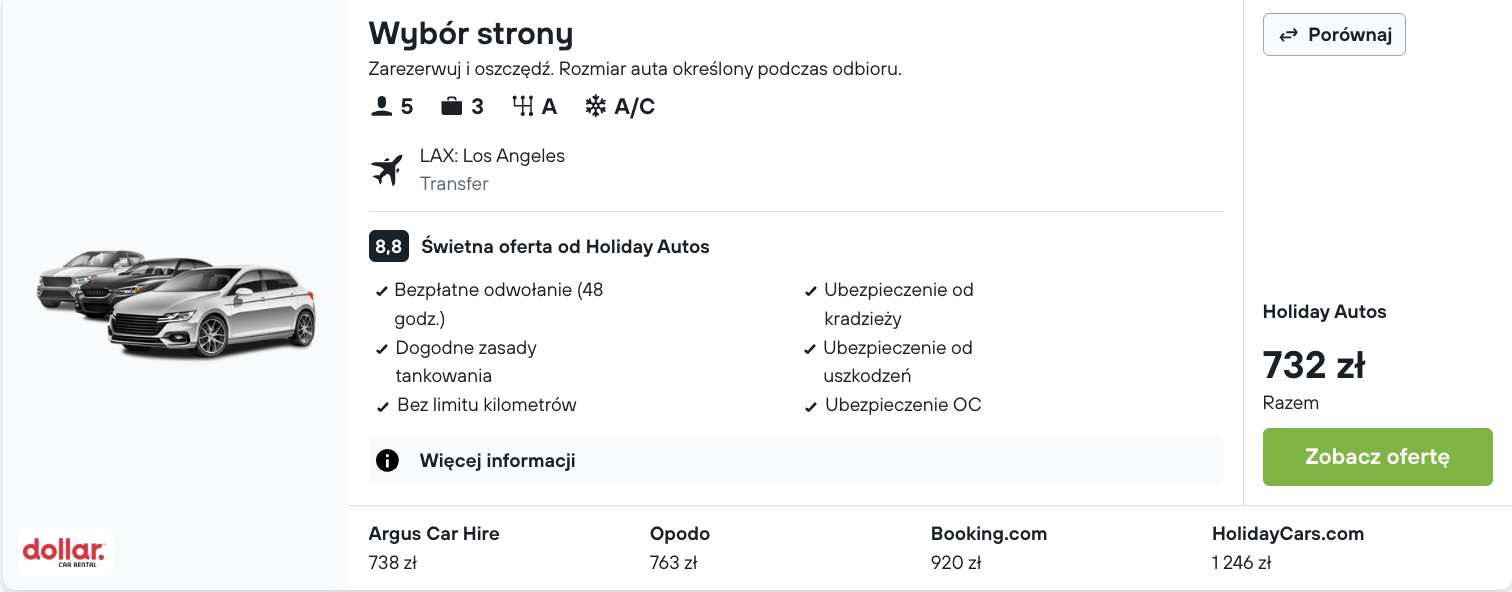Click the Wybór strony title
The image size is (1512, 592).
[471, 34]
